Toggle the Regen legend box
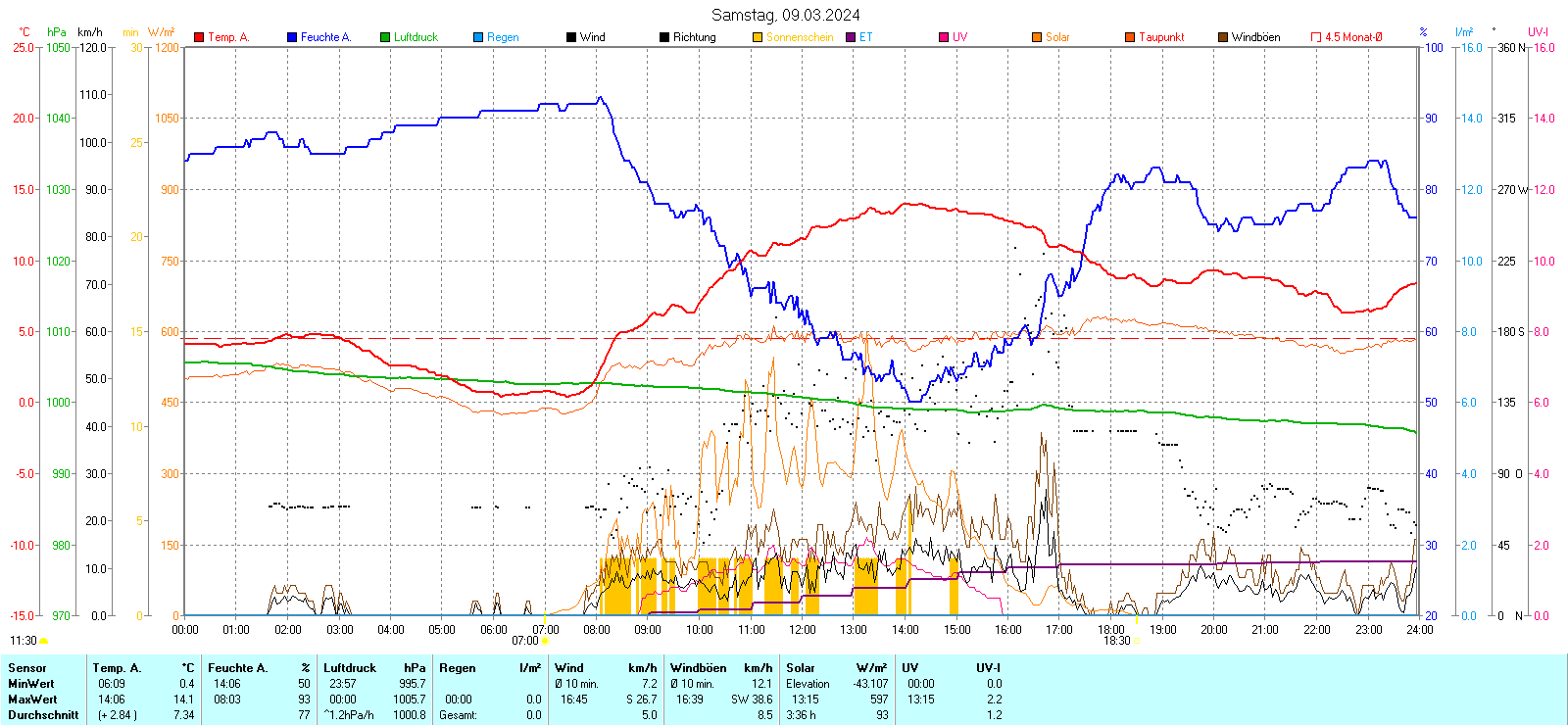 point(478,37)
